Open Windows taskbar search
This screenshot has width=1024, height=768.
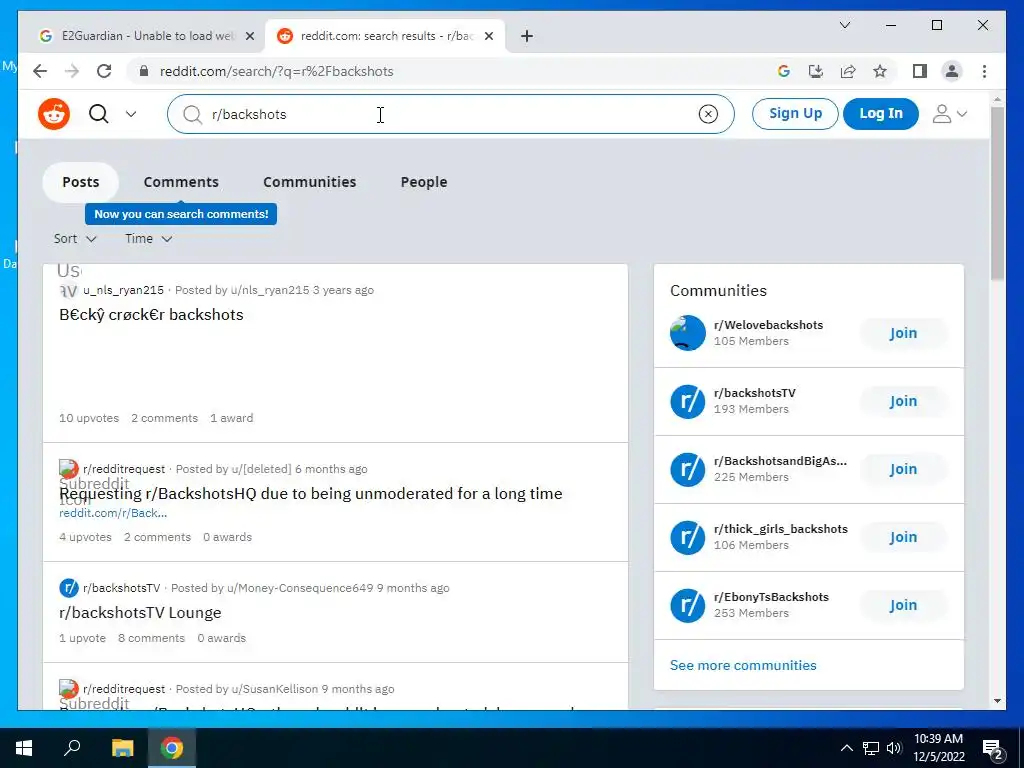72,748
